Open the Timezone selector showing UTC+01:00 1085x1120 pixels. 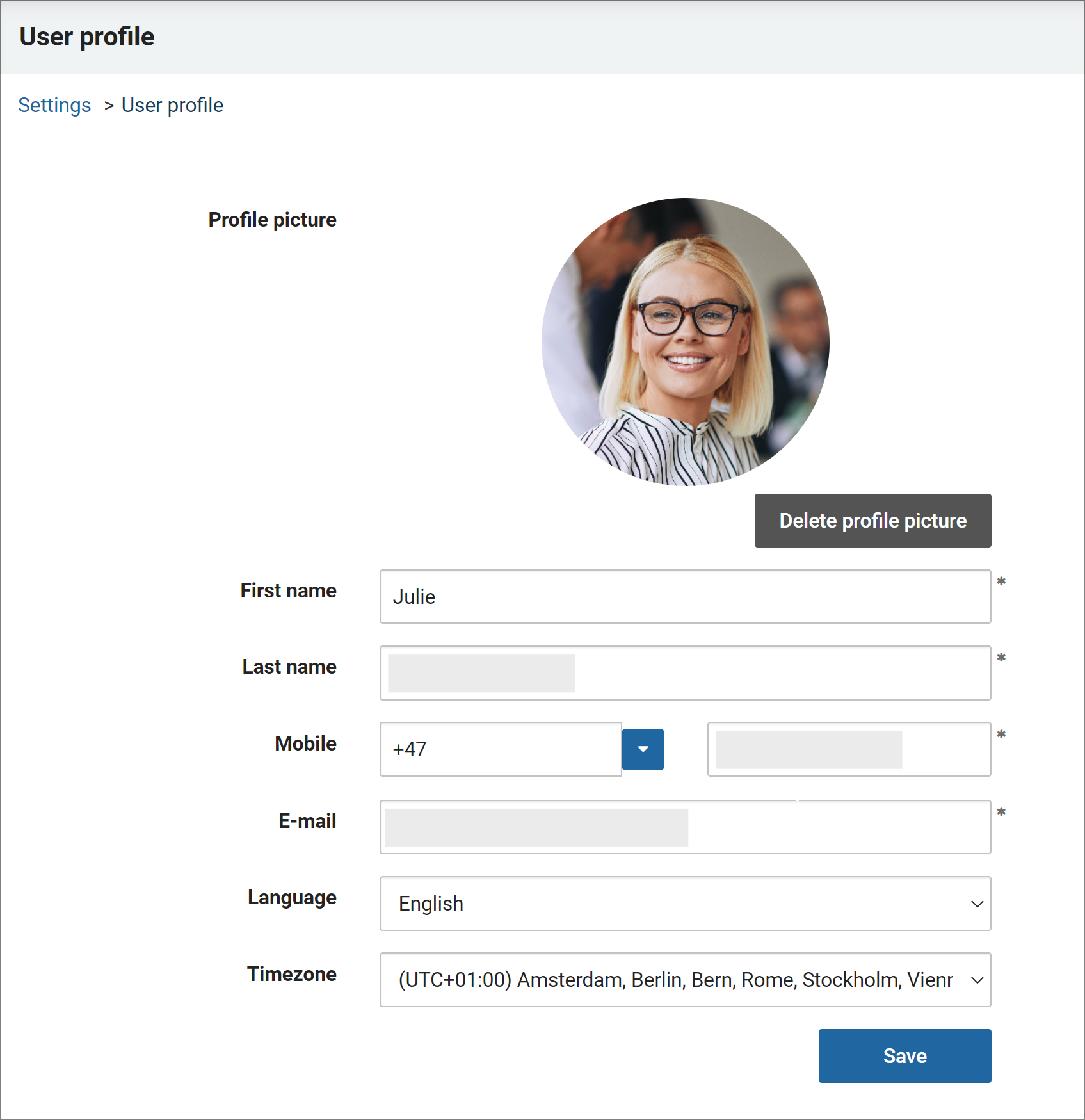click(x=685, y=980)
